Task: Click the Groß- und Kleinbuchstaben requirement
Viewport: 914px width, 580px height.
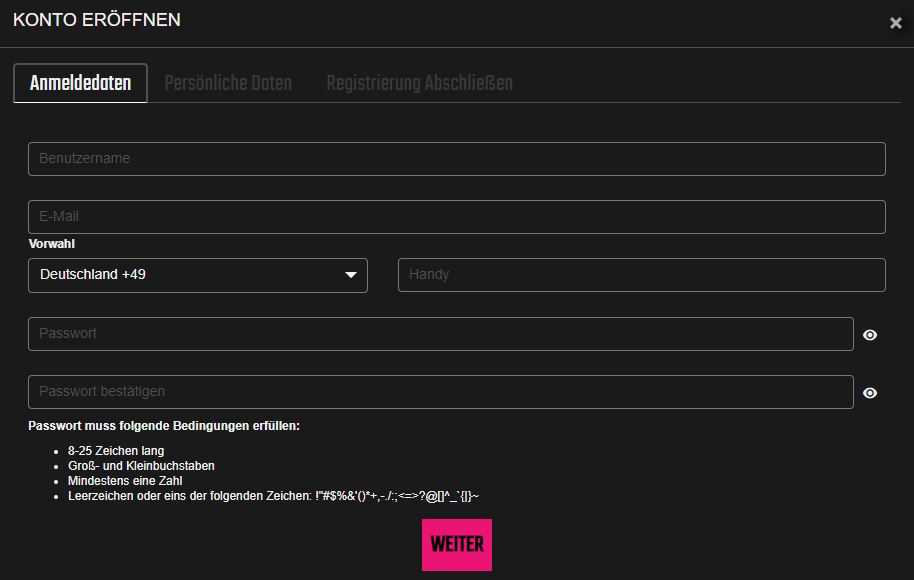Action: (x=141, y=466)
